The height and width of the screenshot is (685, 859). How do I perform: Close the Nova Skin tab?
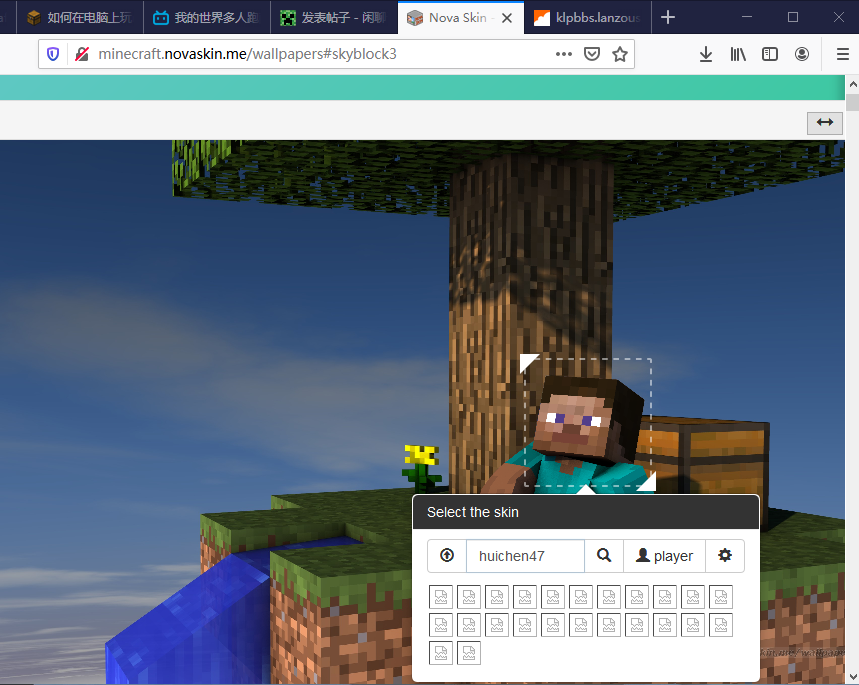[507, 18]
